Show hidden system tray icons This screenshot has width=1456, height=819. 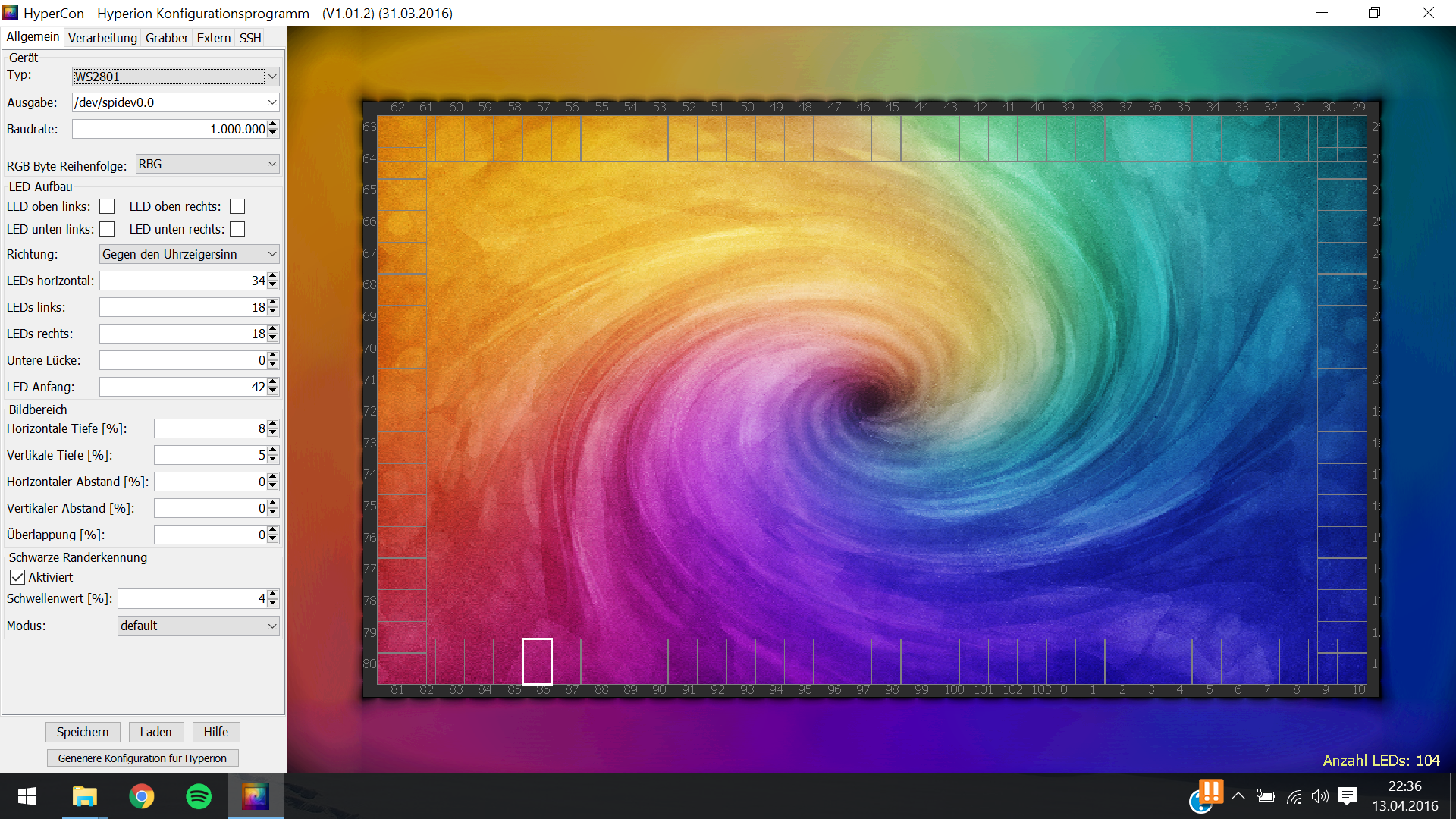[1238, 796]
